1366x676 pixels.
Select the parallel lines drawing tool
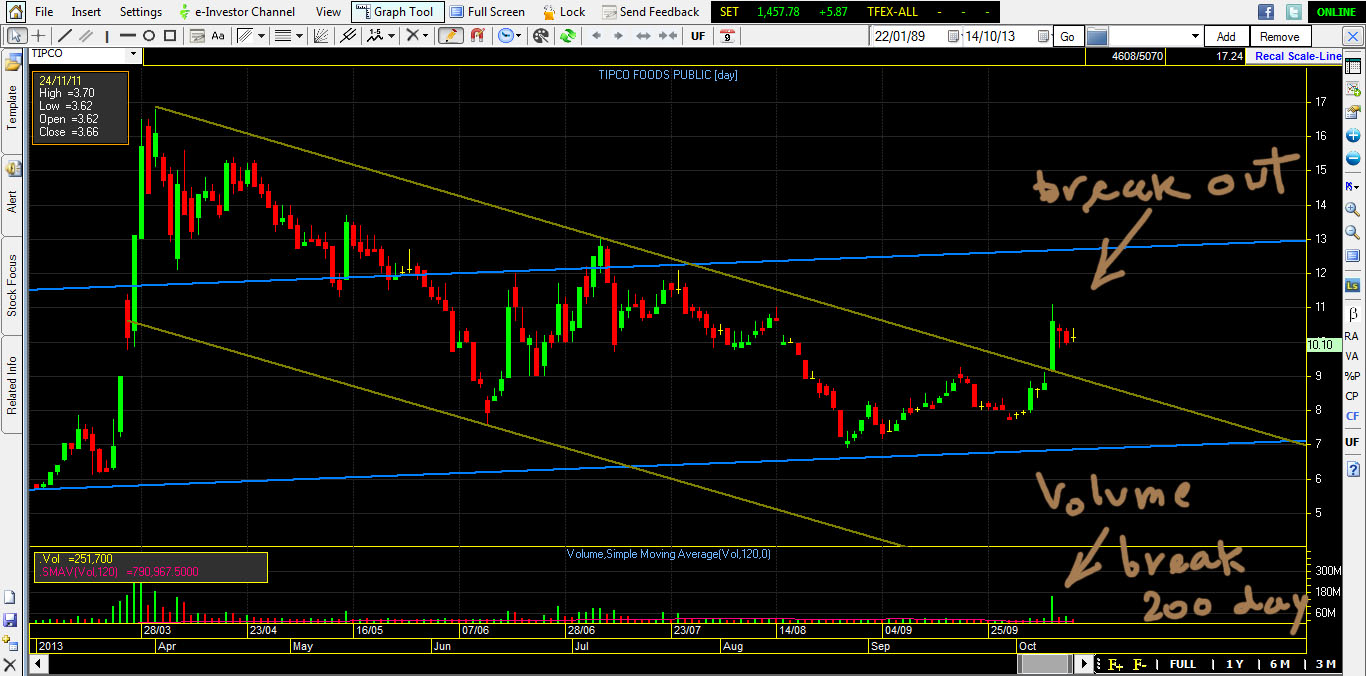point(87,35)
